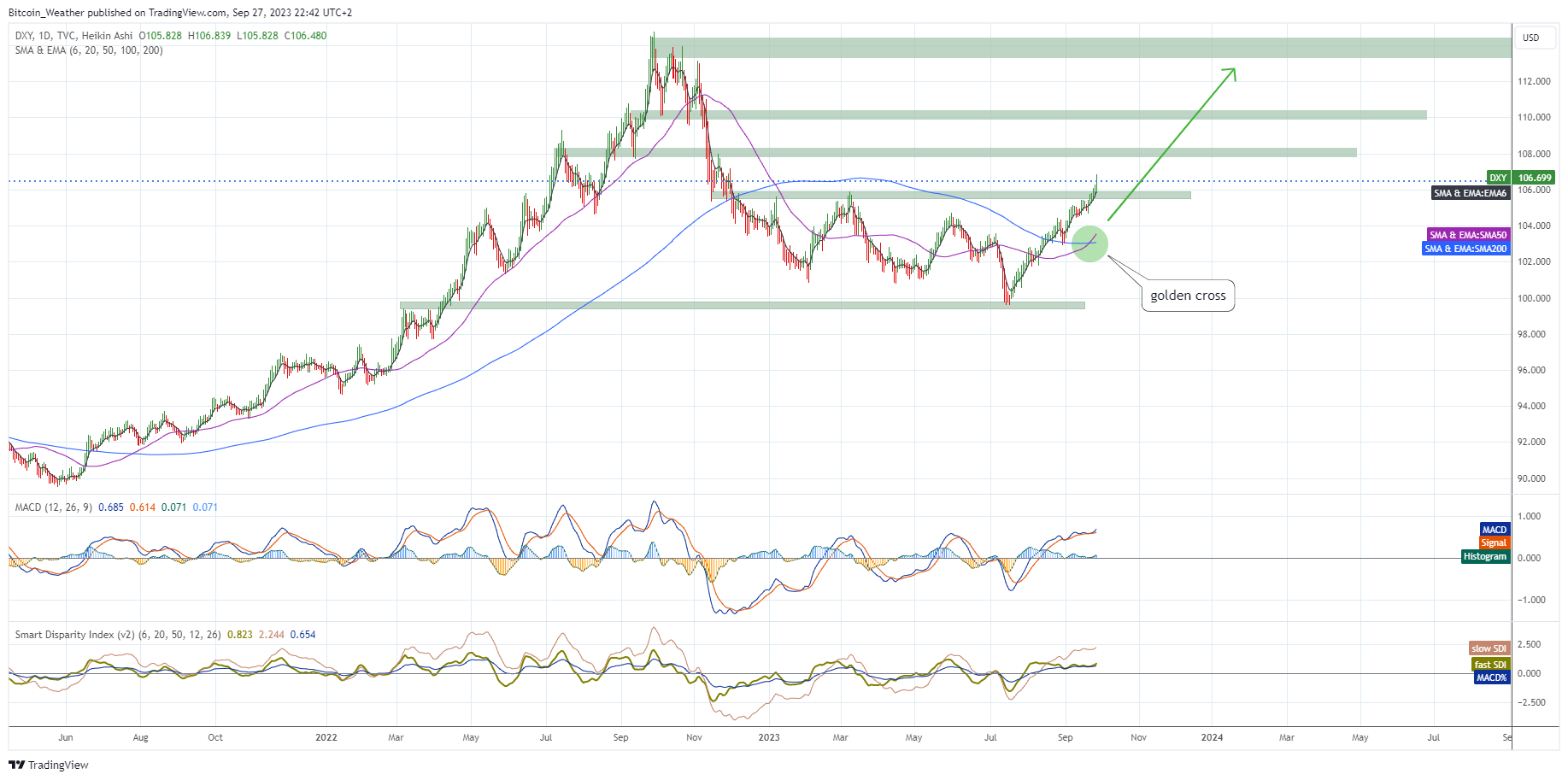The width and height of the screenshot is (1568, 780).
Task: Click the 2022 label on the time axis
Action: (326, 737)
